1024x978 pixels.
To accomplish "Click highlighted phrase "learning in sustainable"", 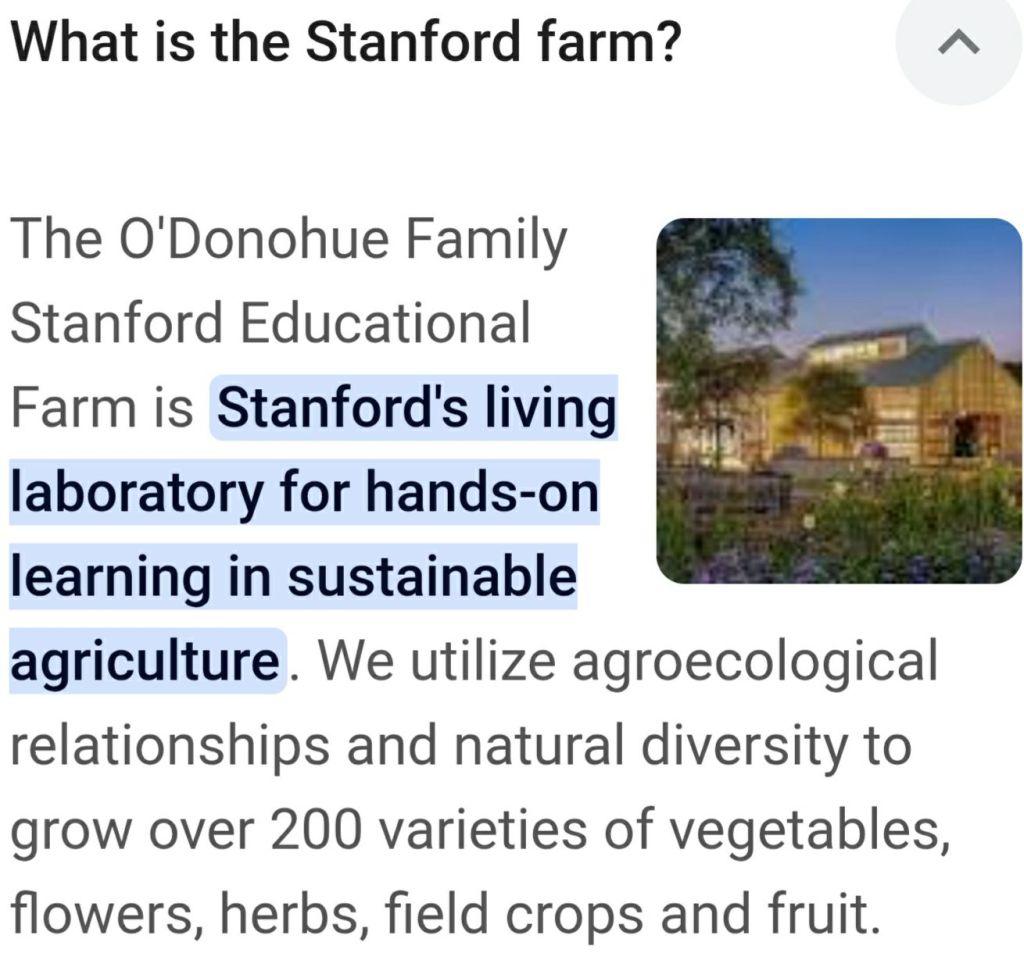I will tap(293, 577).
